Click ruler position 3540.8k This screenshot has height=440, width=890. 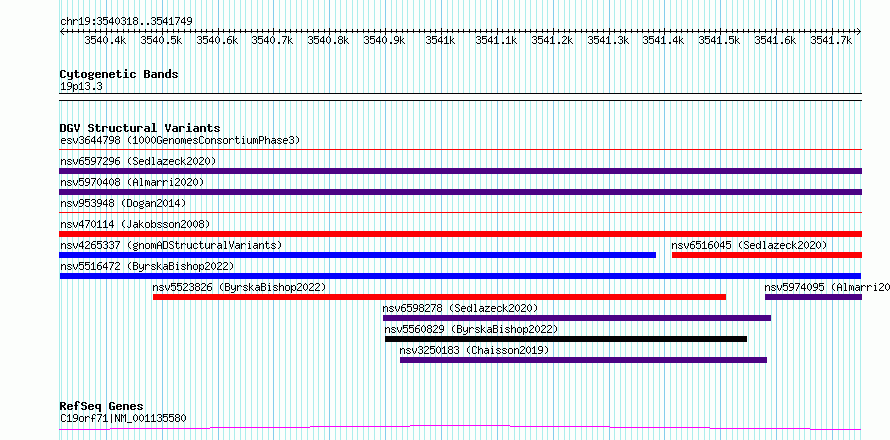point(329,40)
